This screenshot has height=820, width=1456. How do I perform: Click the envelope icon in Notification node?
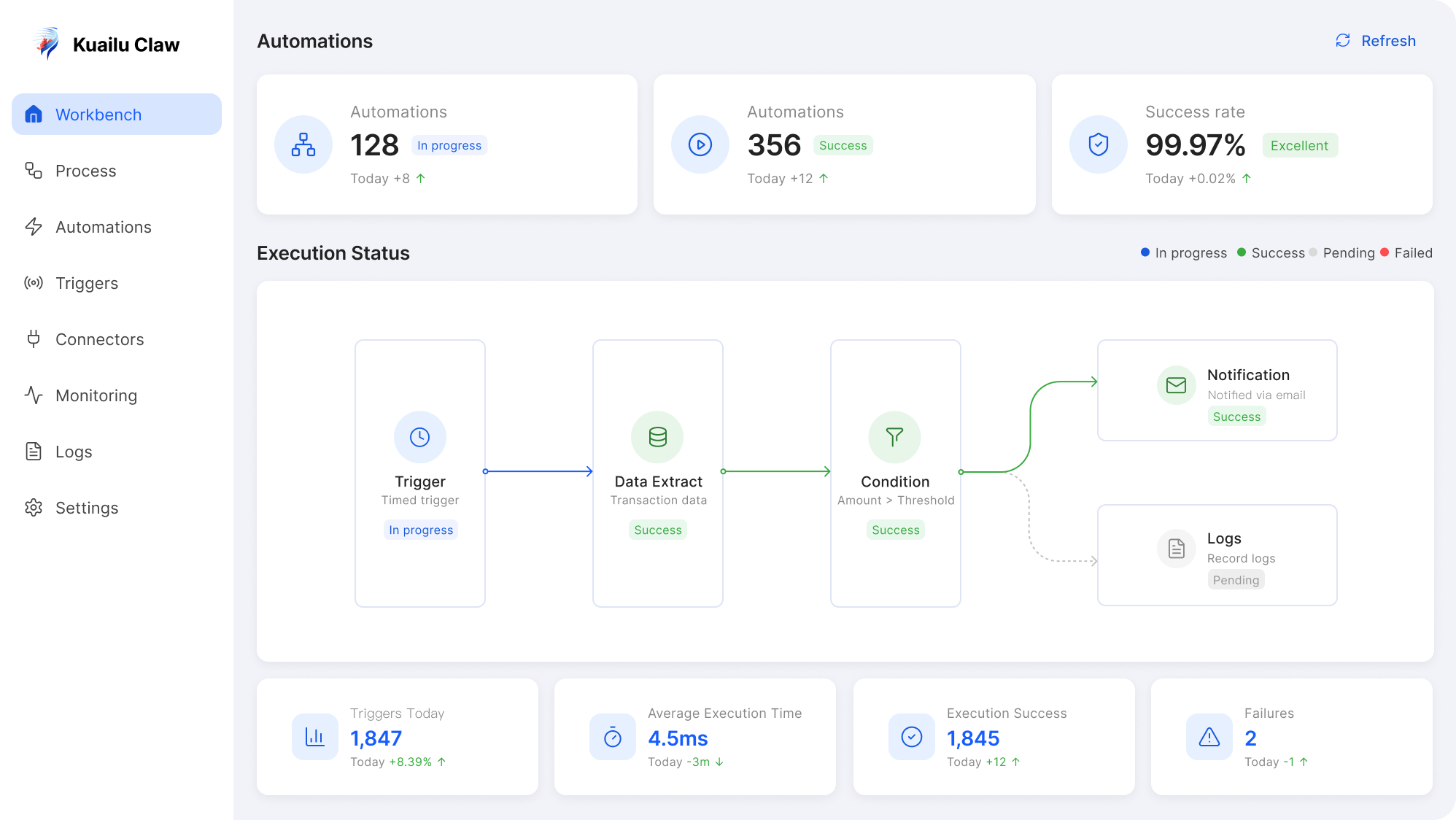pyautogui.click(x=1177, y=385)
